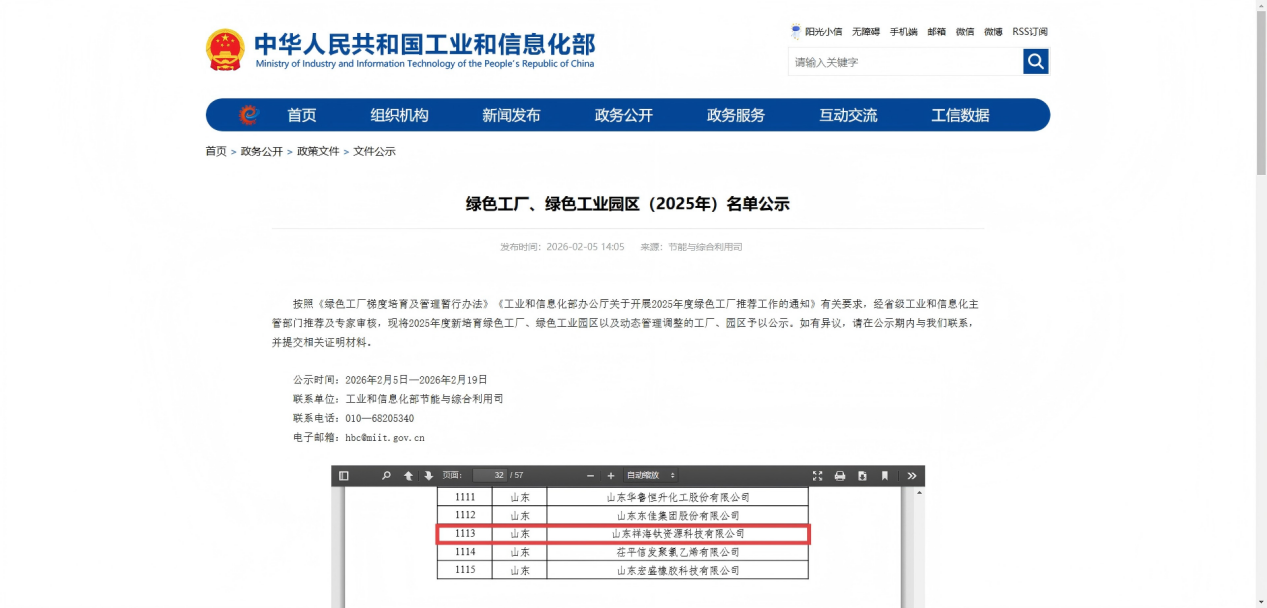1267x608 pixels.
Task: Expand the PDF toolbar's additional tools menu
Action: coord(911,476)
